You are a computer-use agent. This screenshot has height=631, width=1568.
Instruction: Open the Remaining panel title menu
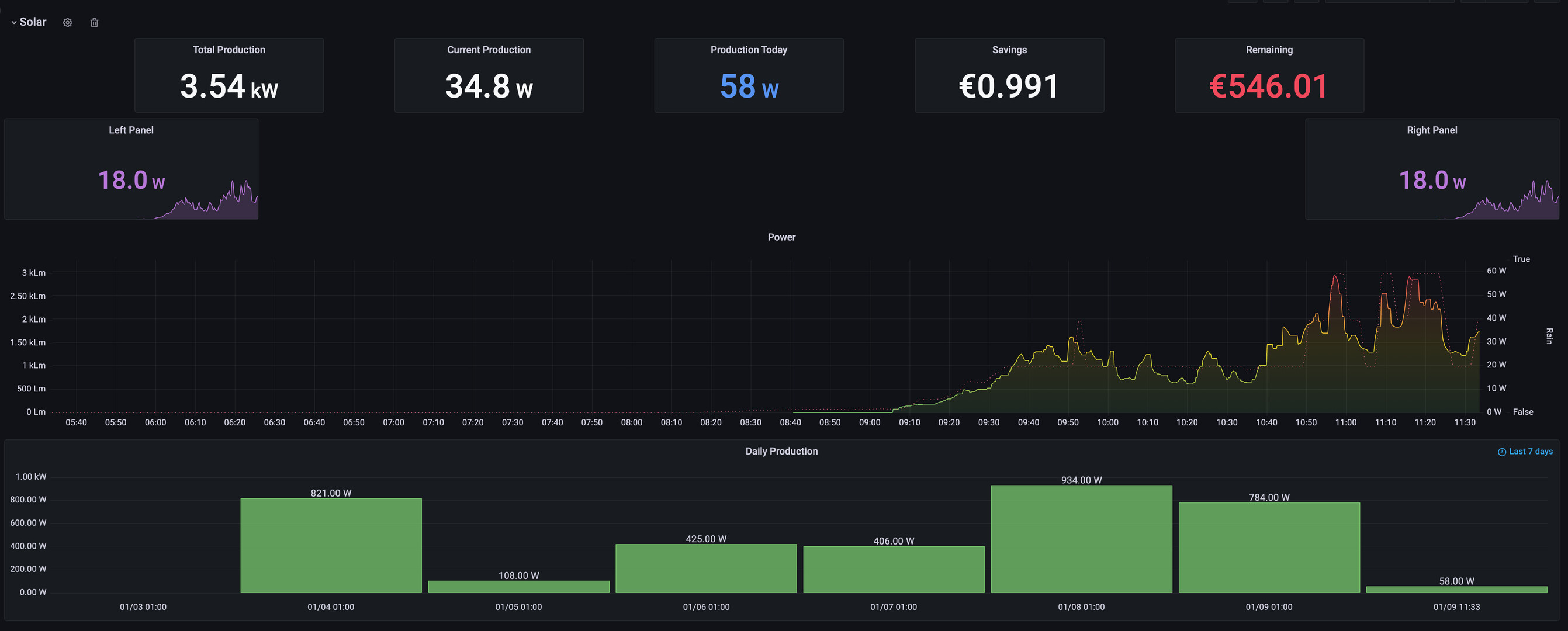point(1269,50)
